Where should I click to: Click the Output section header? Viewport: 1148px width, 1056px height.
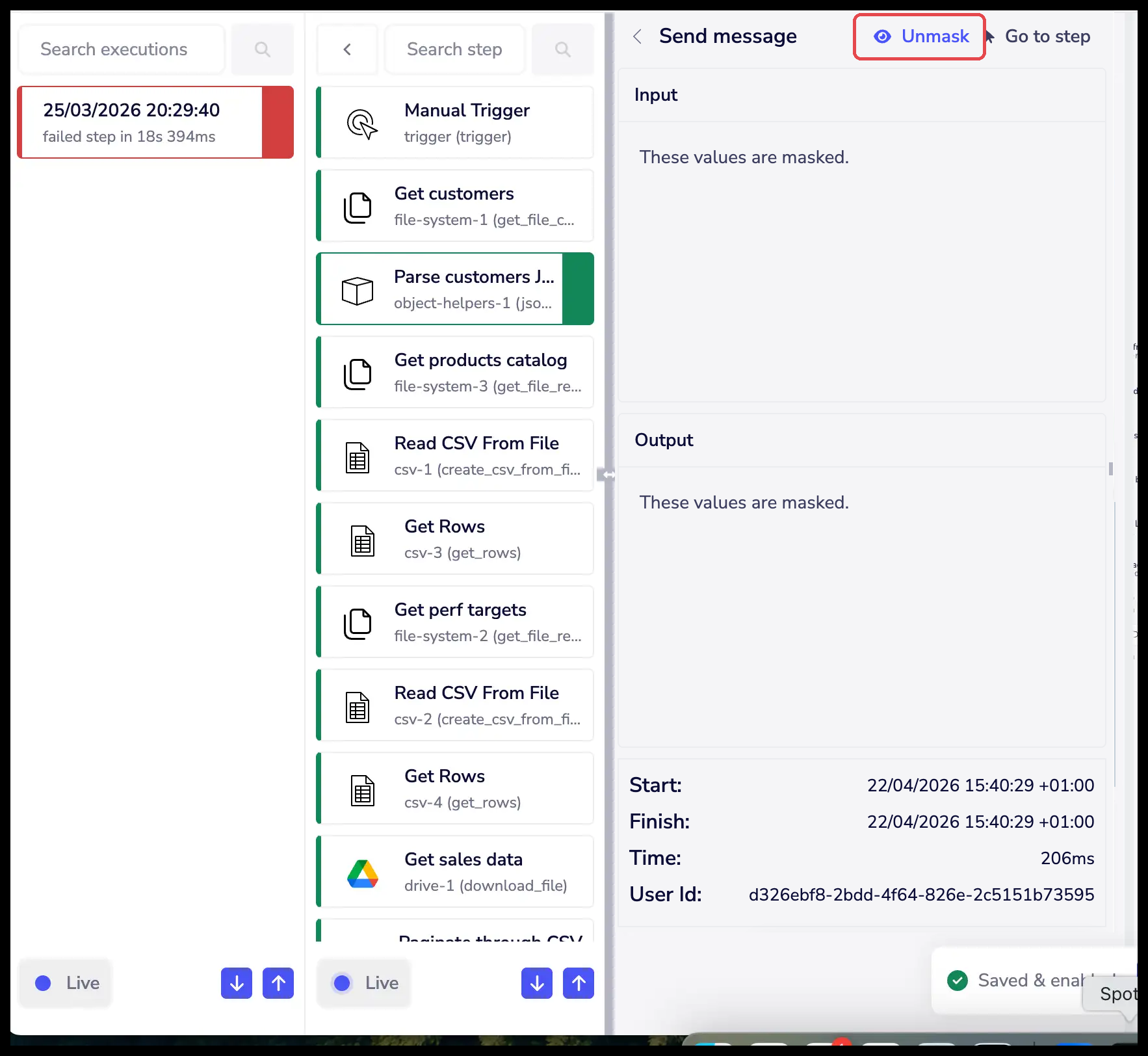[861, 440]
